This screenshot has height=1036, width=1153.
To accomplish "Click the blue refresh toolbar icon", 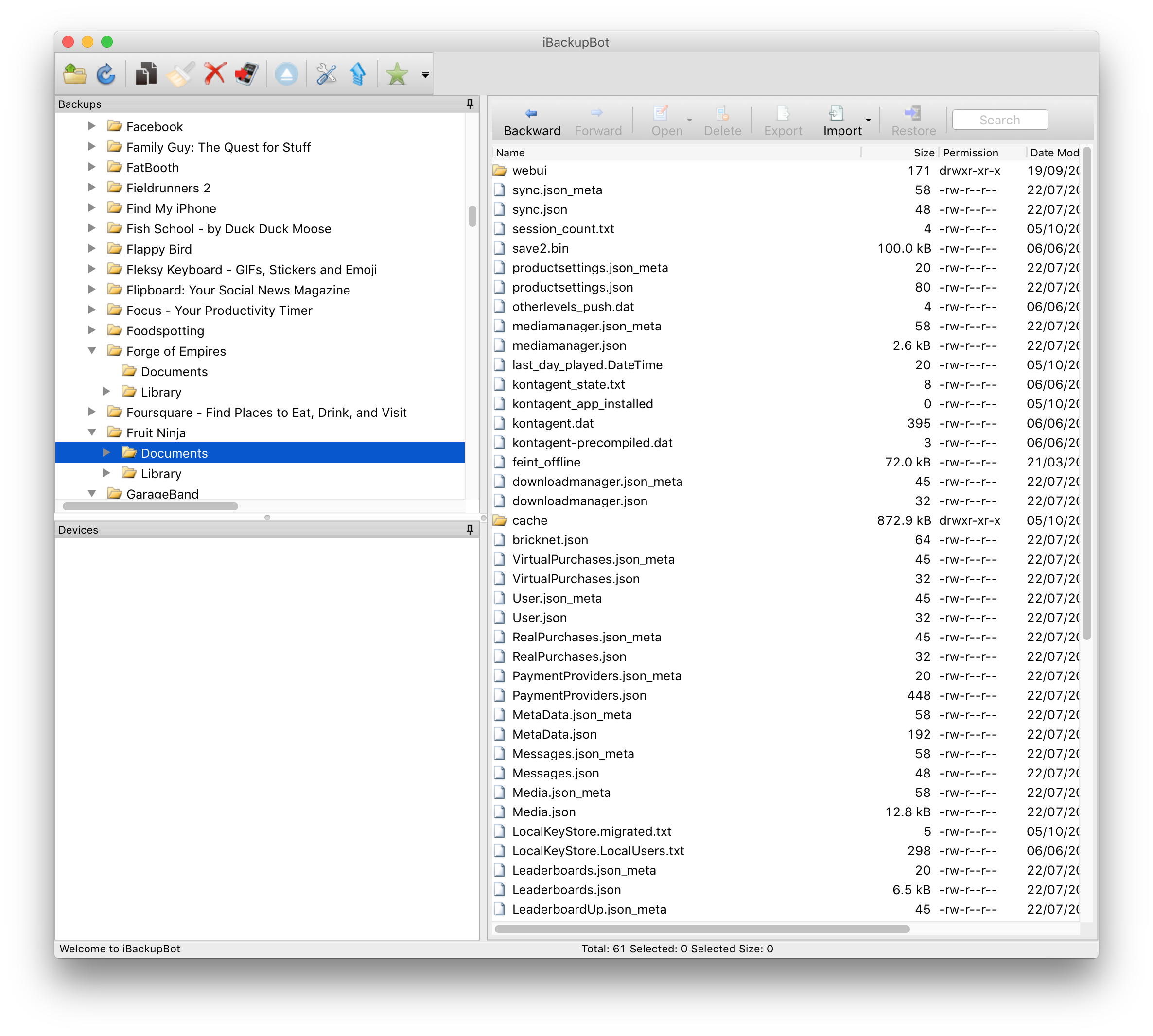I will pyautogui.click(x=106, y=74).
